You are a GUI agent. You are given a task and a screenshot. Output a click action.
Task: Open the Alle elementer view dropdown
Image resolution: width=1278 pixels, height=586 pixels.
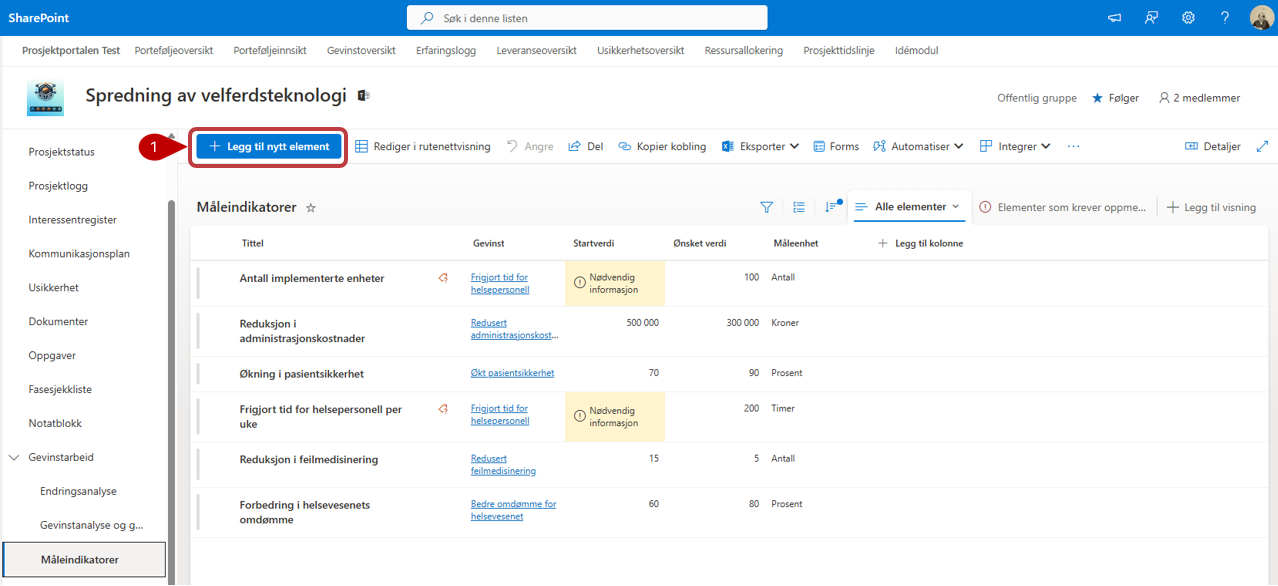[x=908, y=207]
